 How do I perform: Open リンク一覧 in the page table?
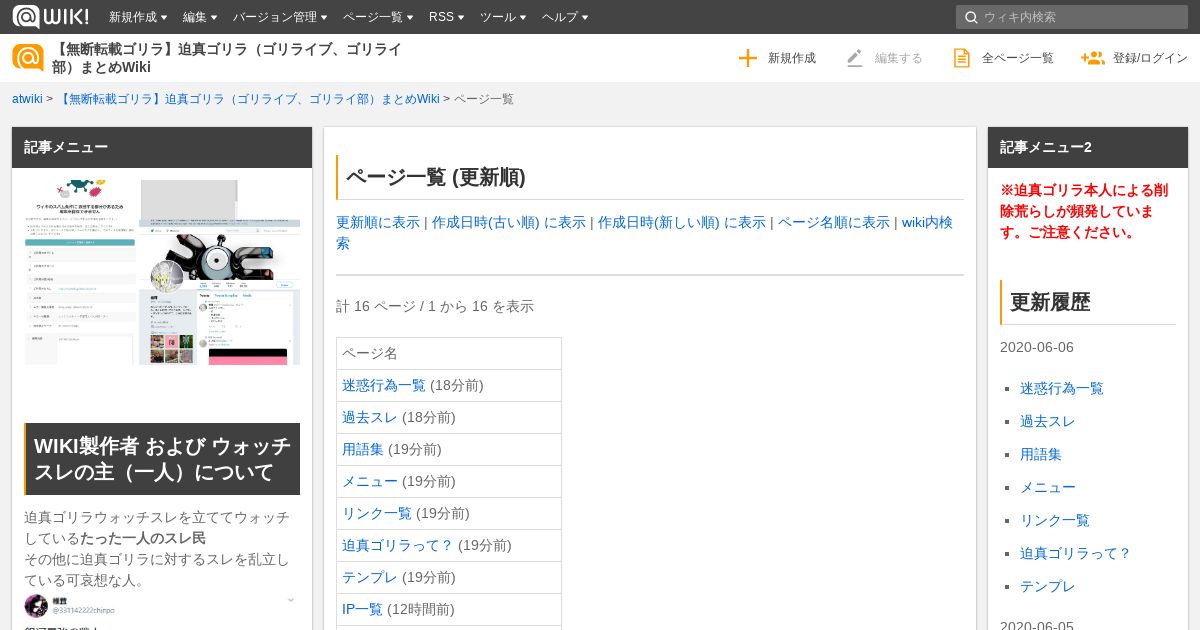377,513
